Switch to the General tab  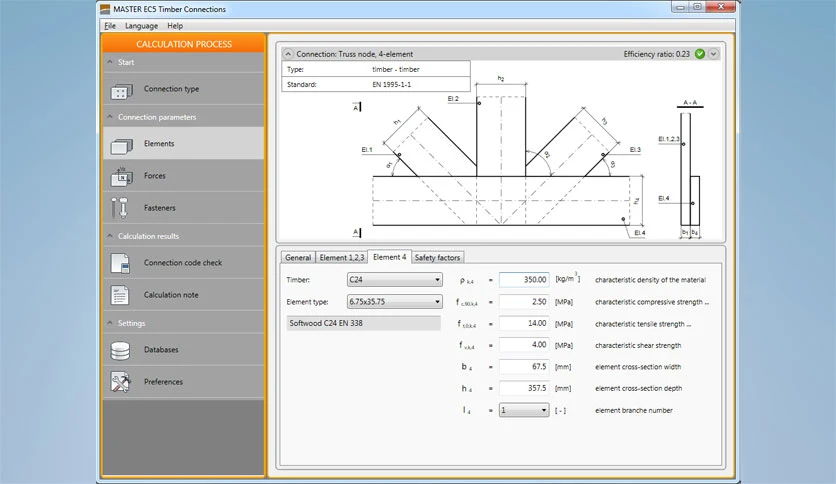click(298, 257)
